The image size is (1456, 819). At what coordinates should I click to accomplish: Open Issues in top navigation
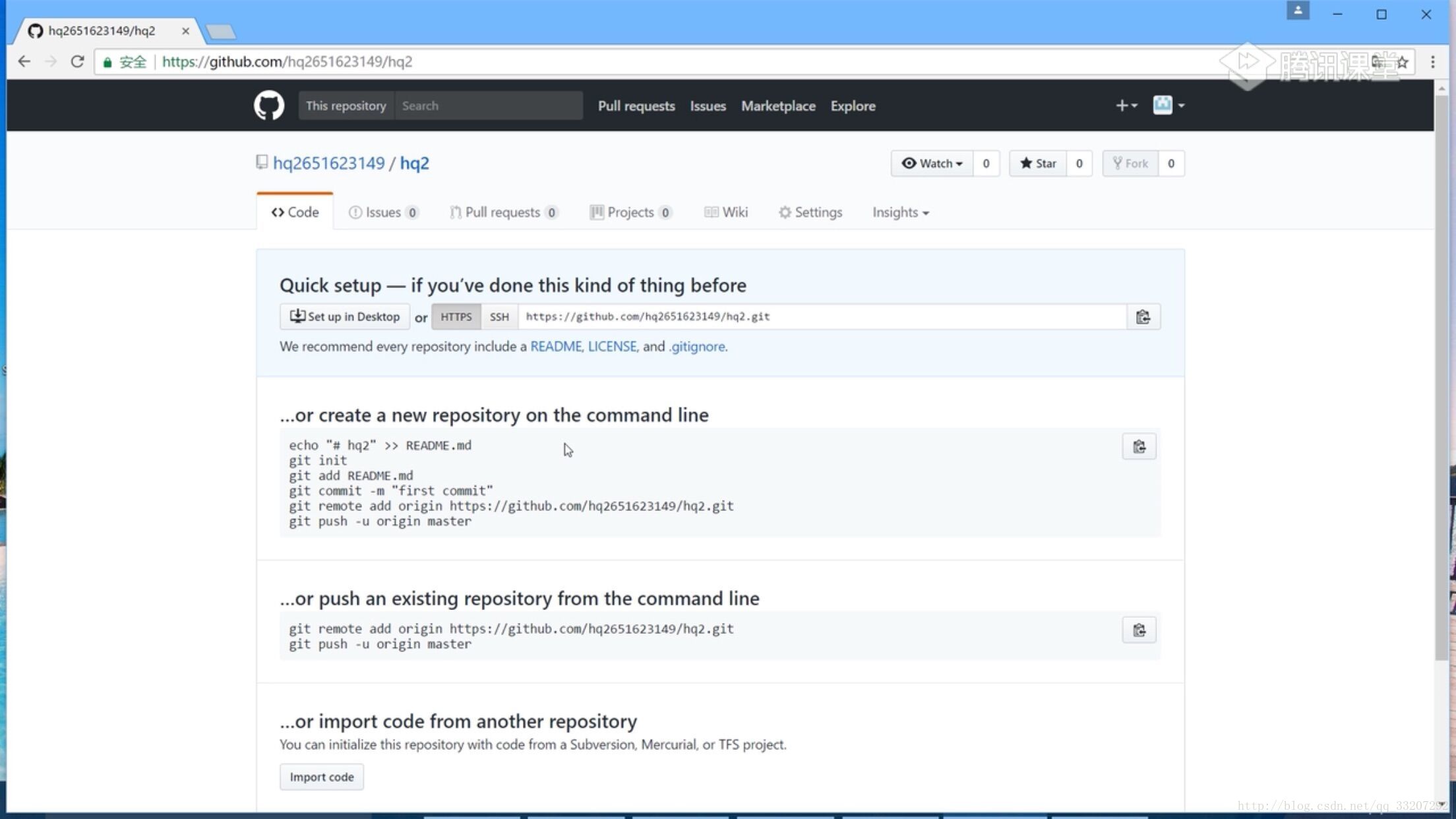pos(708,106)
